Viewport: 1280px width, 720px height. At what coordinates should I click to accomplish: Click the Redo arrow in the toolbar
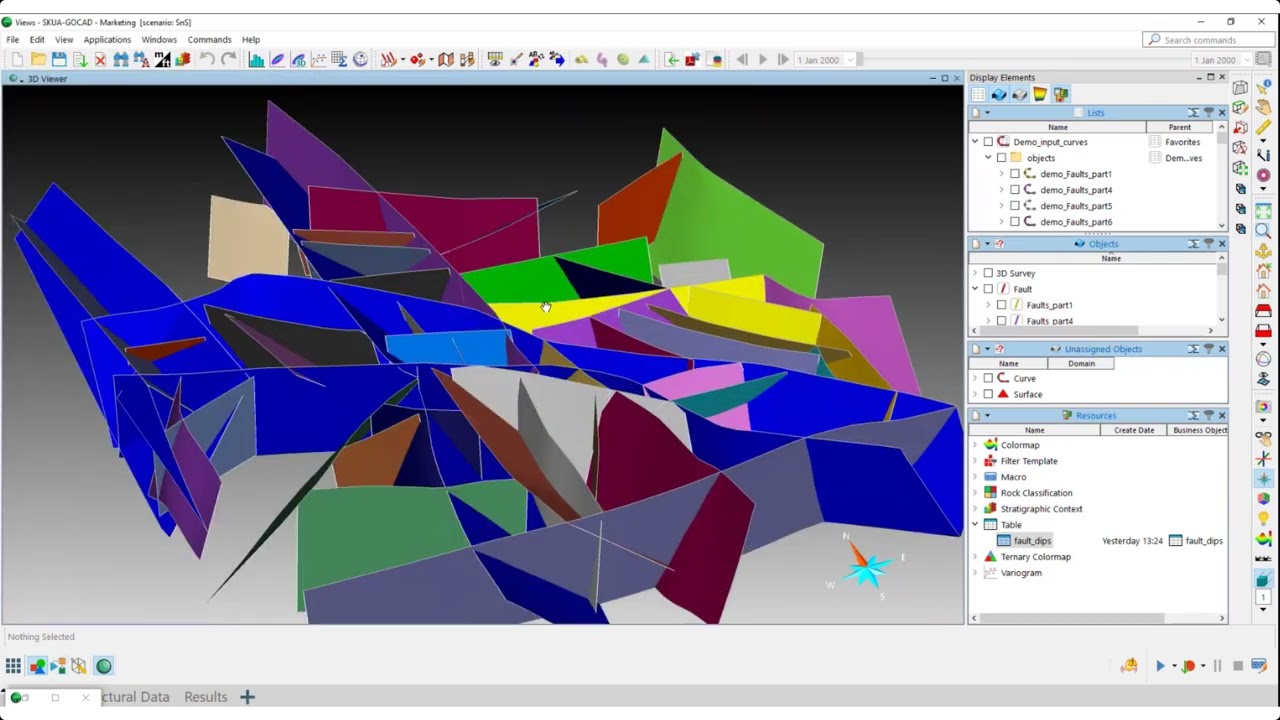tap(229, 60)
